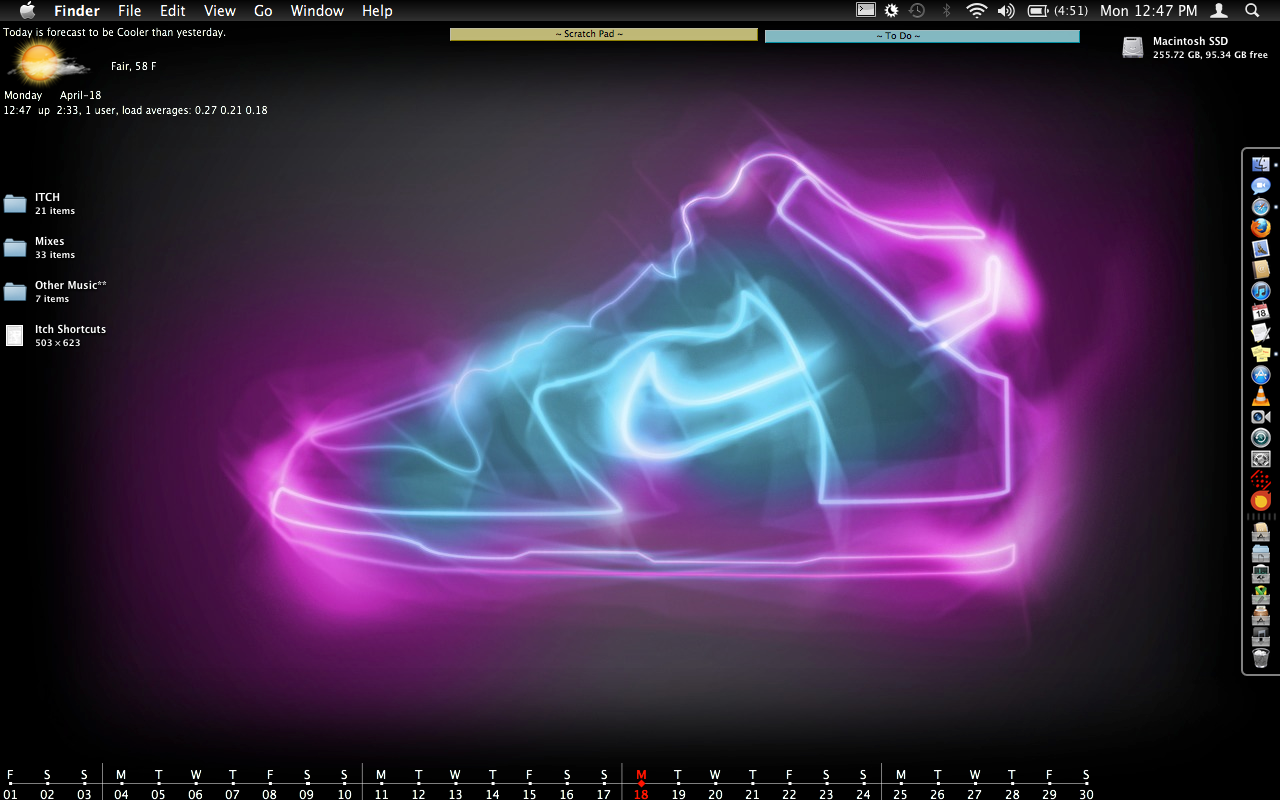Click the Scratch Pad bar
The height and width of the screenshot is (800, 1280).
tap(604, 34)
